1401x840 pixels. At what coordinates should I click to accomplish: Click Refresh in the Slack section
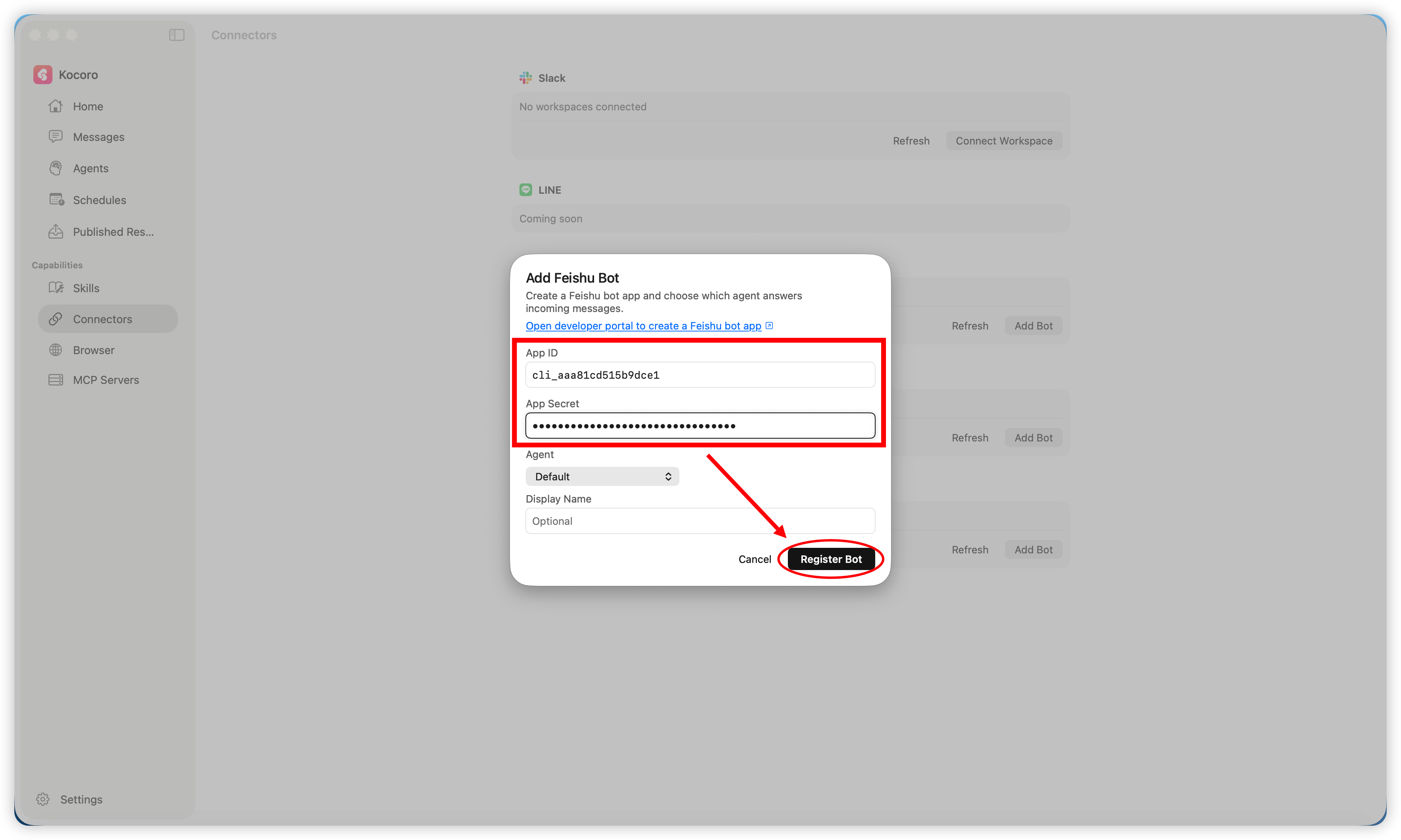tap(911, 141)
